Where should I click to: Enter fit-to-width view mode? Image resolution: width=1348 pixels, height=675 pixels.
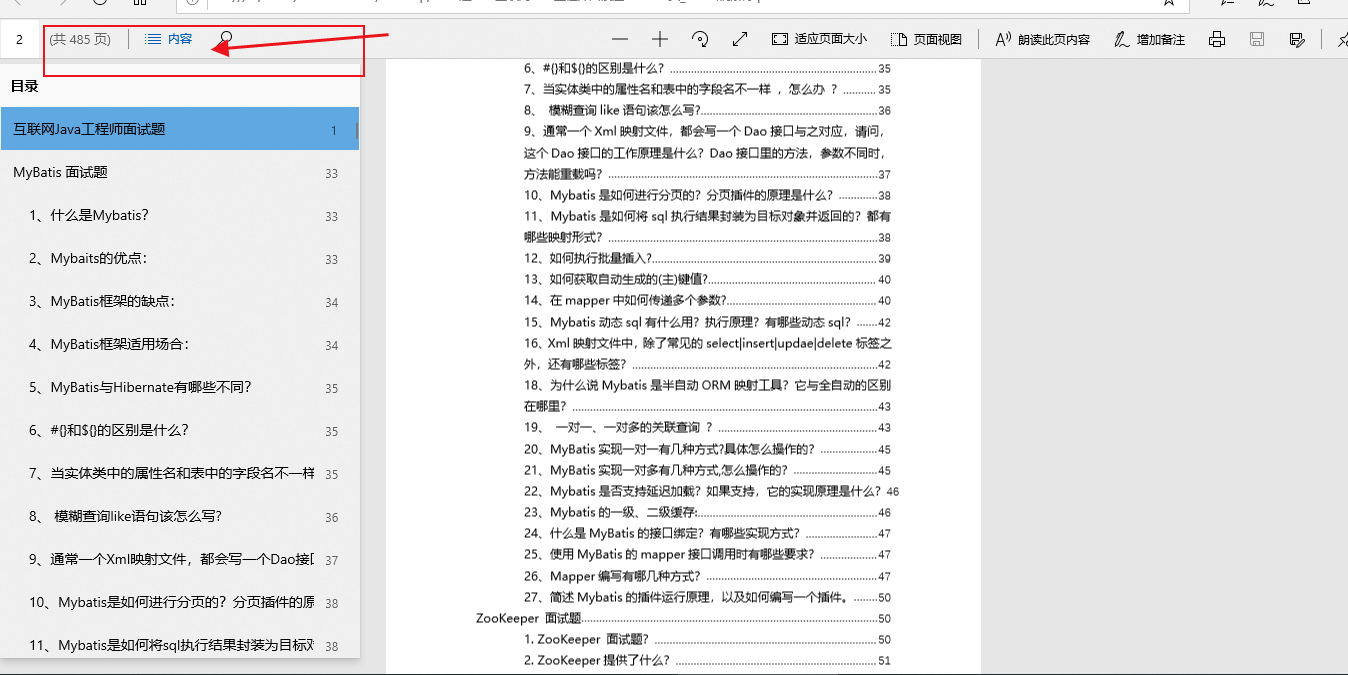(739, 39)
